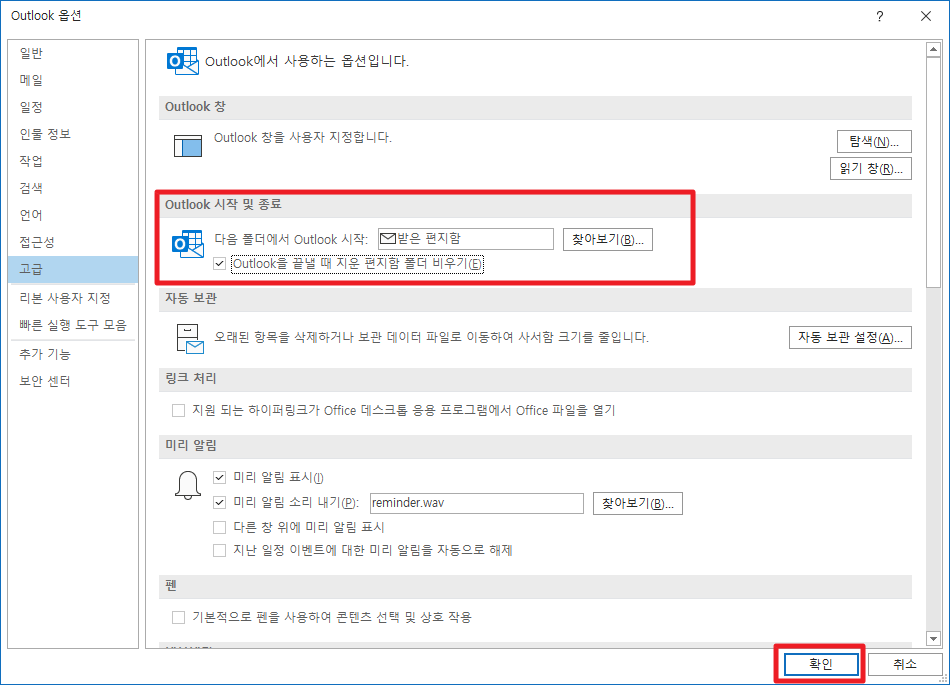Screen dimensions: 950x685
Task: Click the vertical scrollbar thumb
Action: (x=933, y=173)
